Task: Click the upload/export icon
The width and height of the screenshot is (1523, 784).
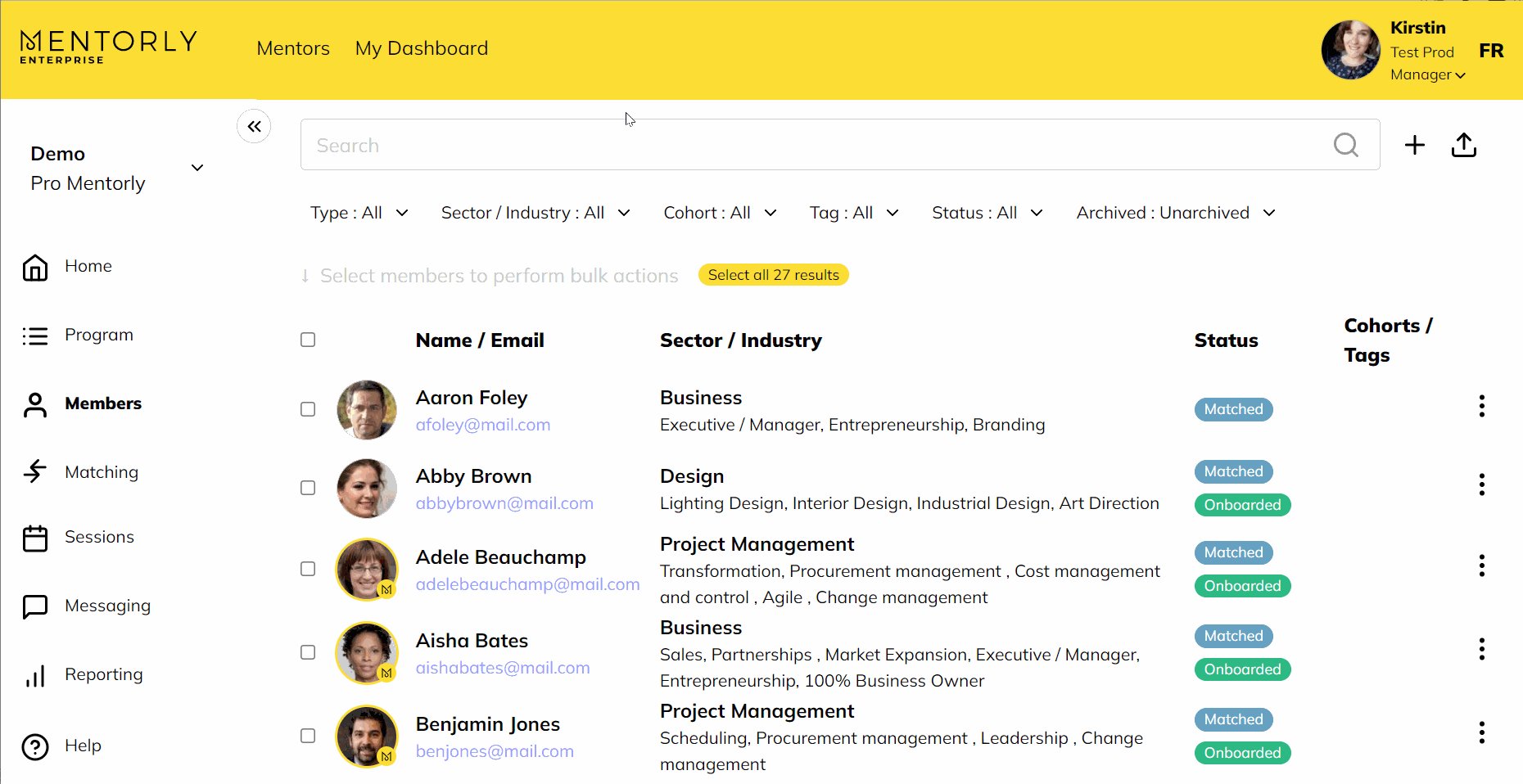Action: [x=1463, y=146]
